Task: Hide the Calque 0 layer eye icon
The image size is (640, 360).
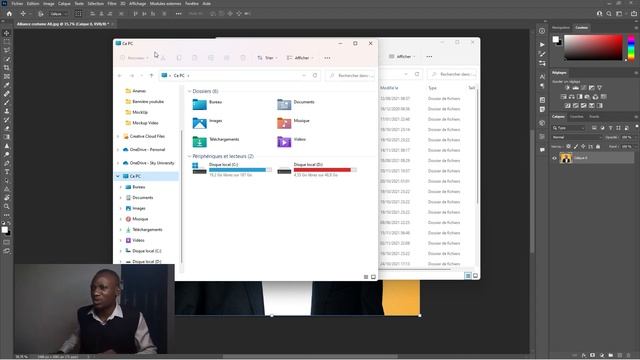Action: (x=554, y=158)
